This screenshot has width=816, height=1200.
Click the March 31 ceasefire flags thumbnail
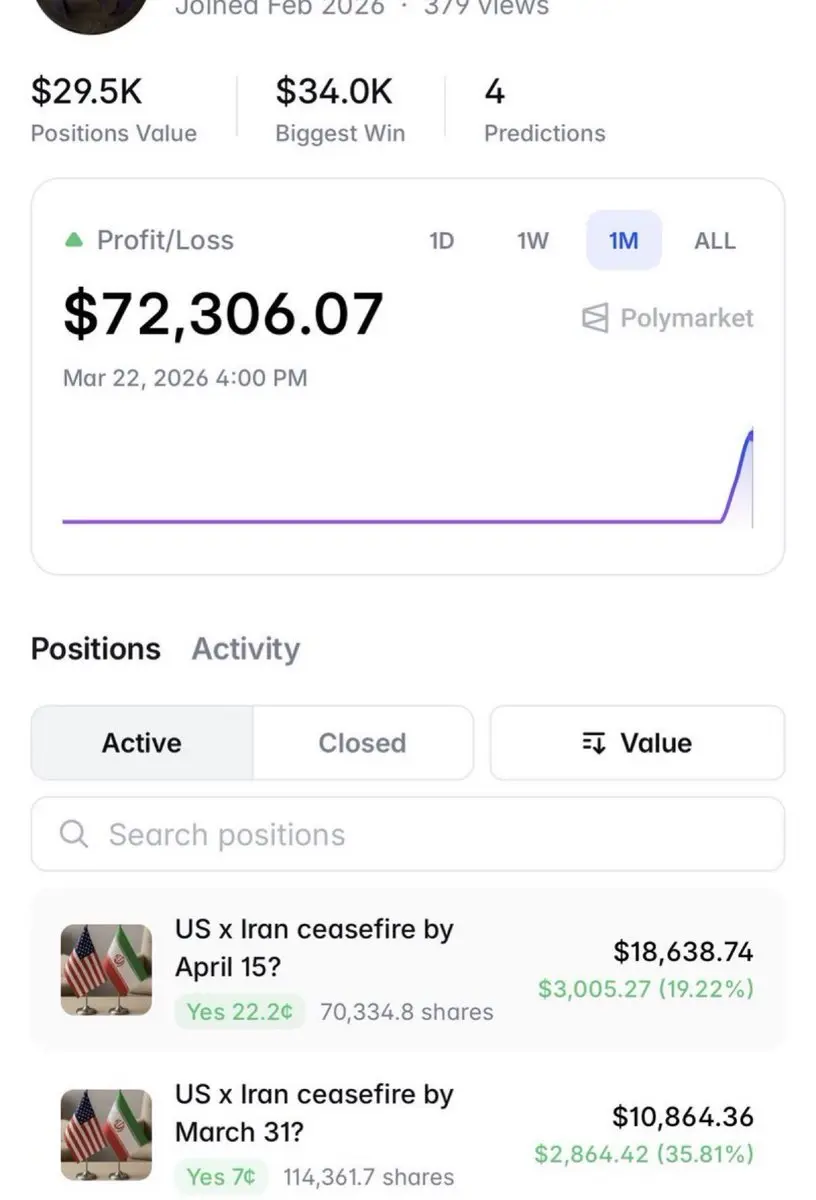click(106, 1135)
